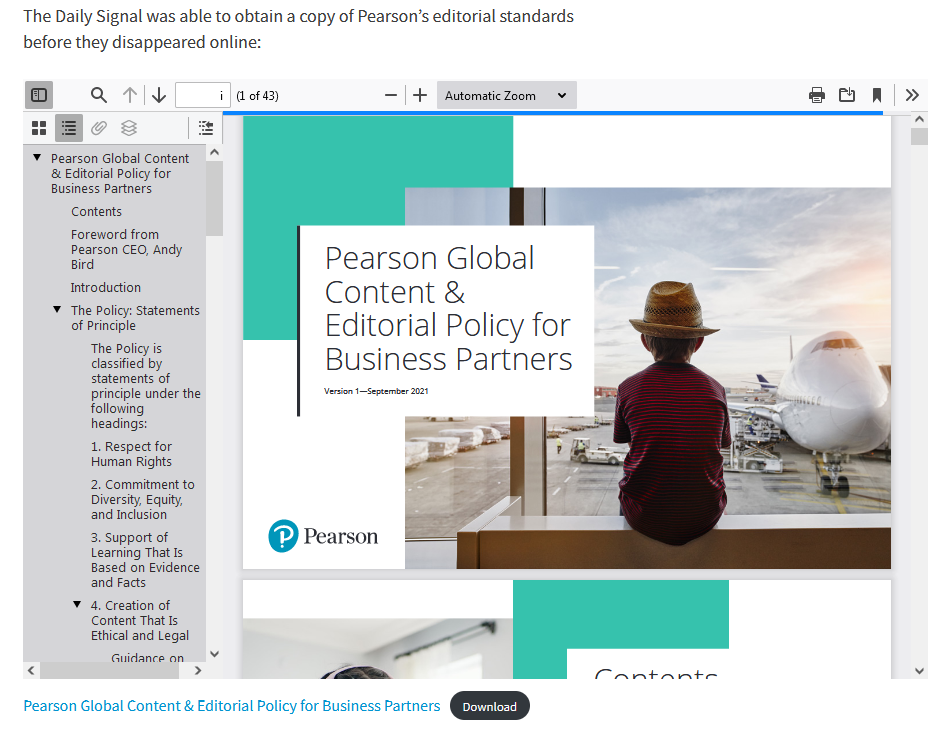Click the current view bookmark icon

pos(877,95)
